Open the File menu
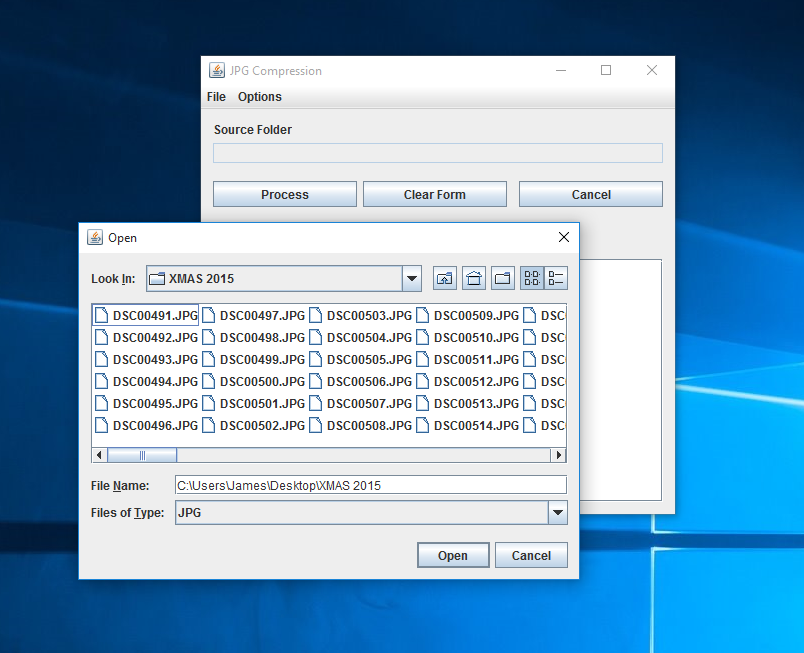 tap(215, 97)
